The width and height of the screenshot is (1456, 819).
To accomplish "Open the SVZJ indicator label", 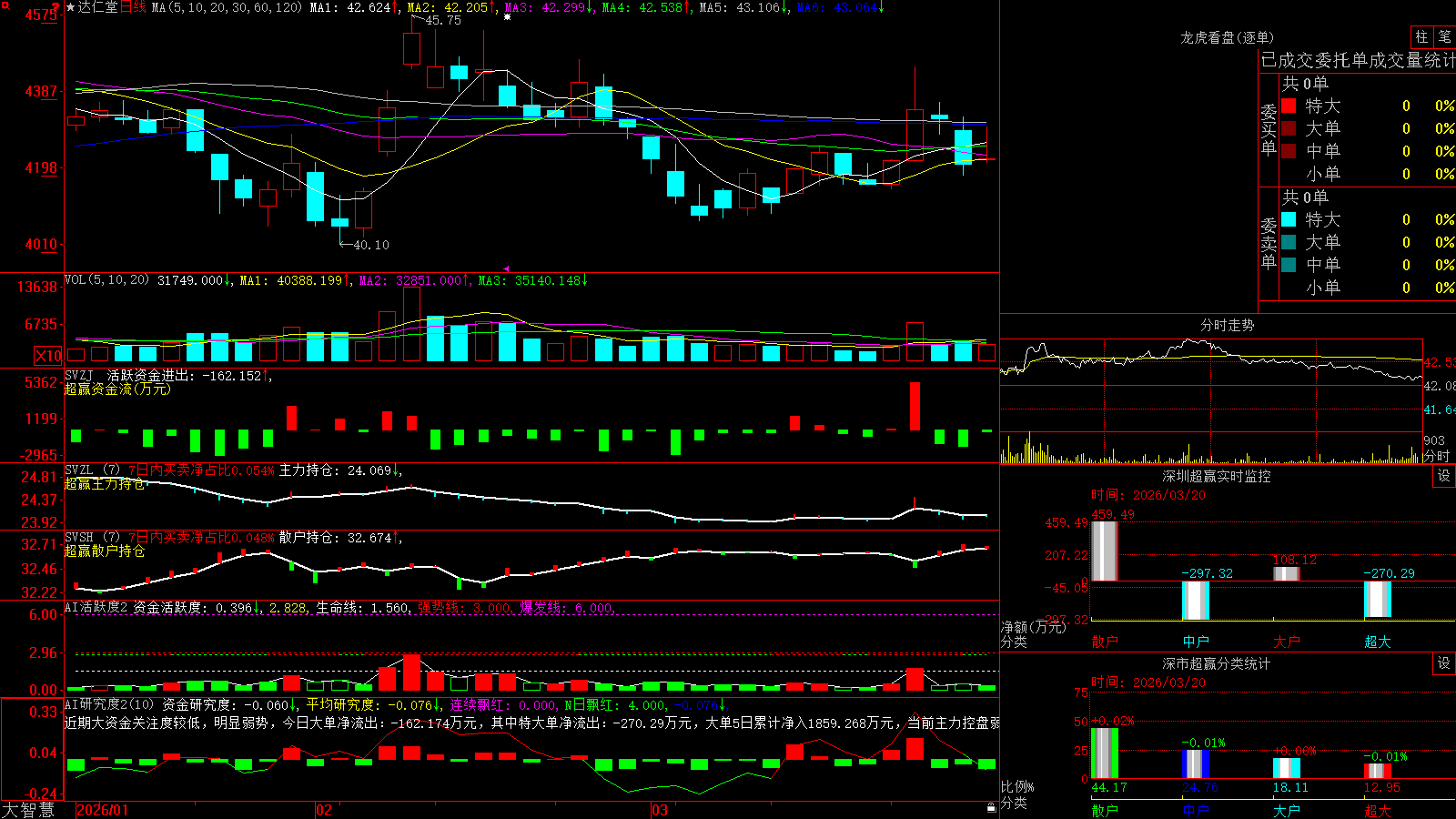I will point(79,375).
